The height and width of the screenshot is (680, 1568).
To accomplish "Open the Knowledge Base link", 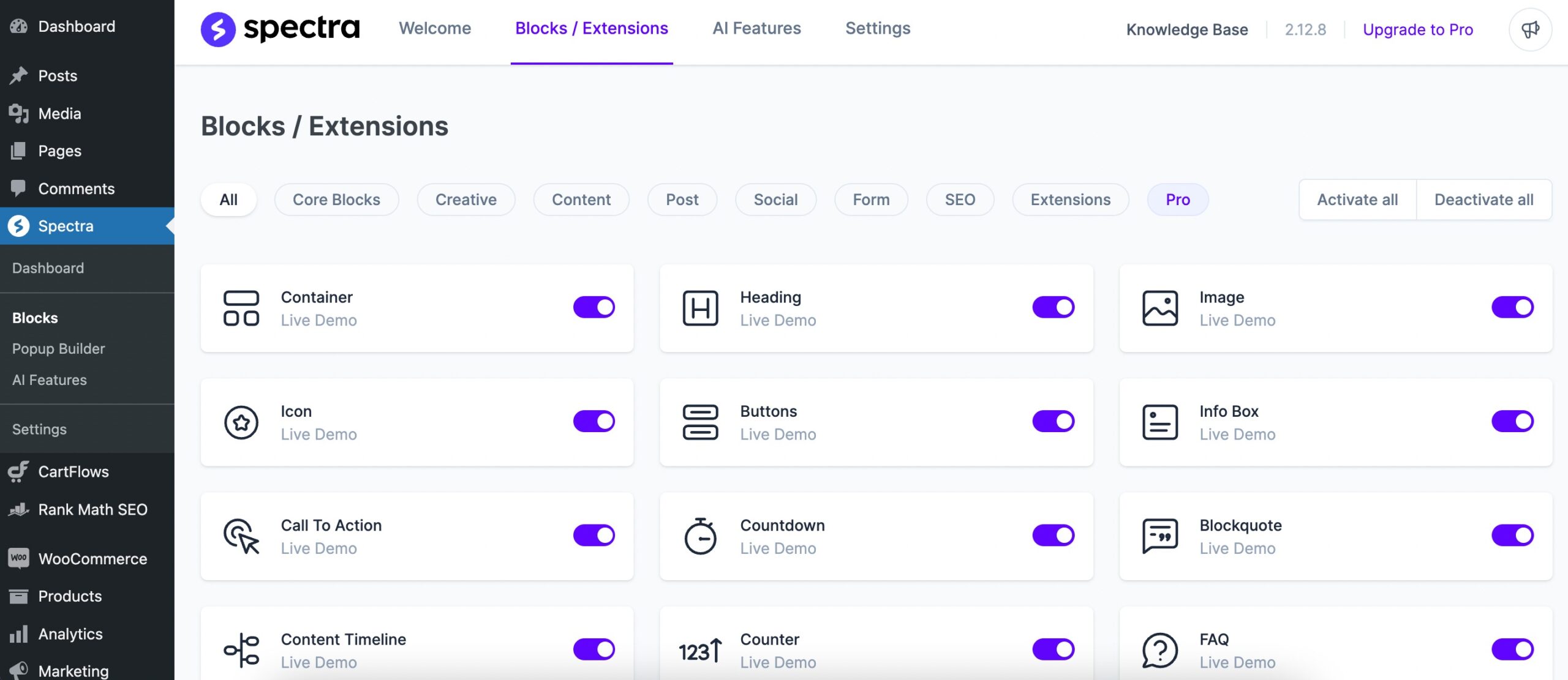I will pyautogui.click(x=1186, y=29).
